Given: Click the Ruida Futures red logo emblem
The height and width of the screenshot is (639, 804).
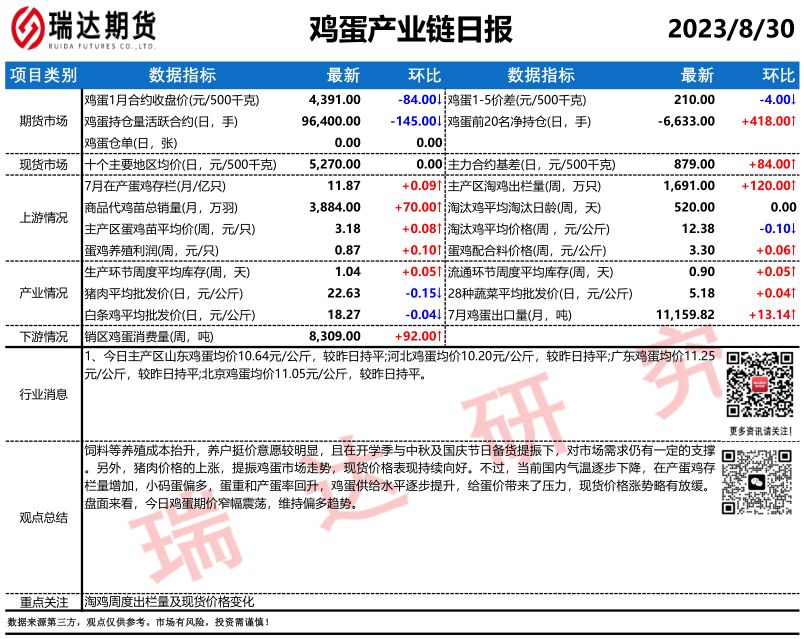Looking at the screenshot, I should click(33, 29).
